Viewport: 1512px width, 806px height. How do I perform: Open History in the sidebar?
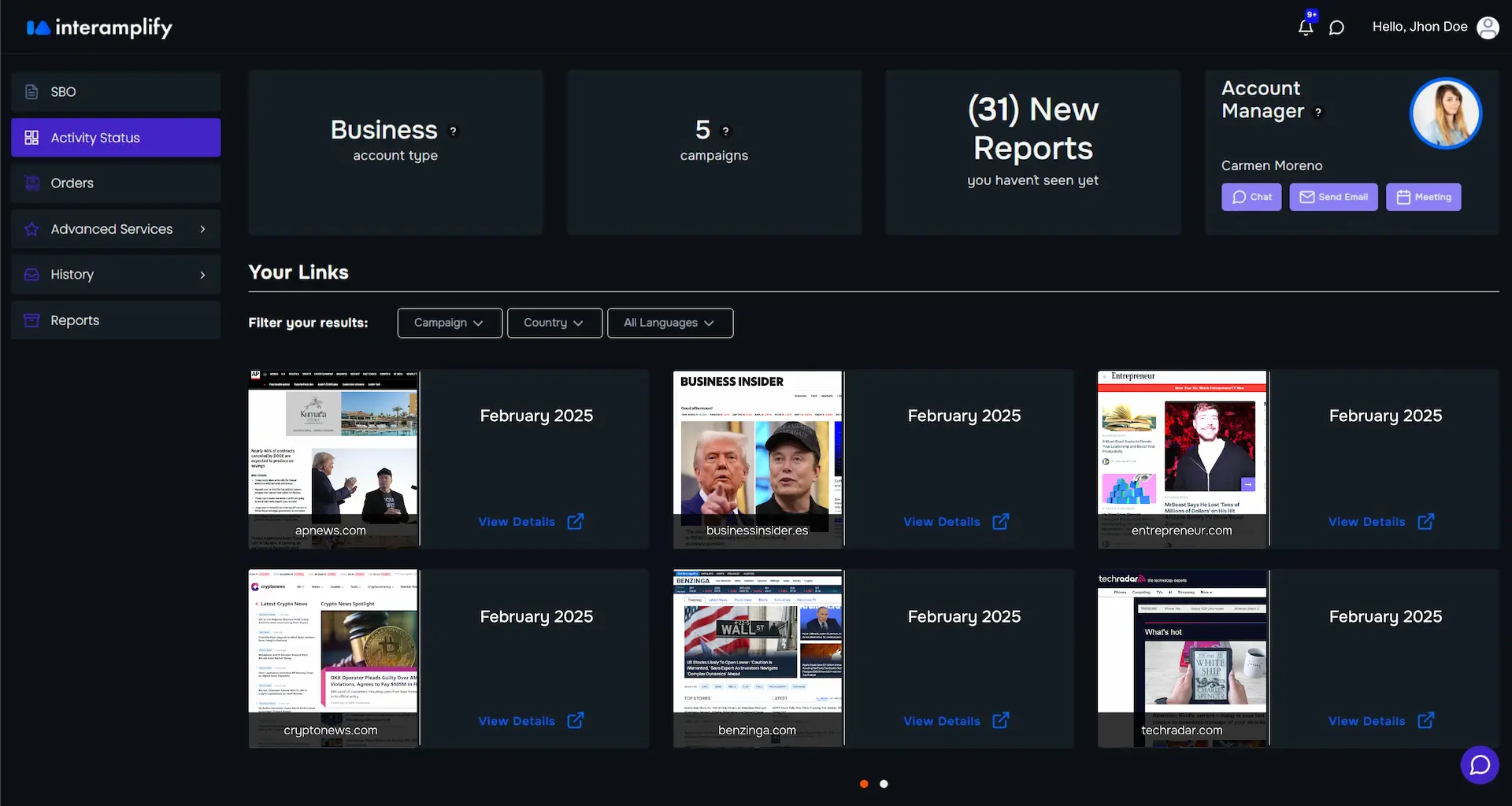pyautogui.click(x=116, y=275)
